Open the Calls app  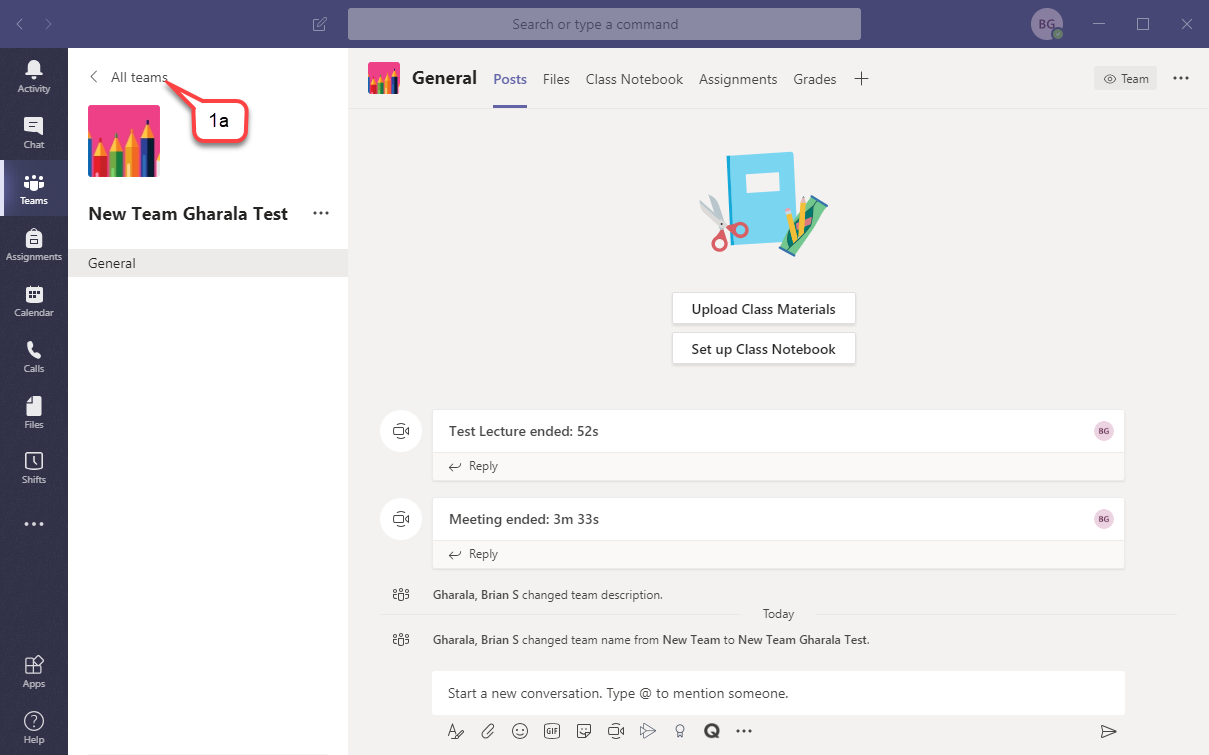click(x=34, y=356)
